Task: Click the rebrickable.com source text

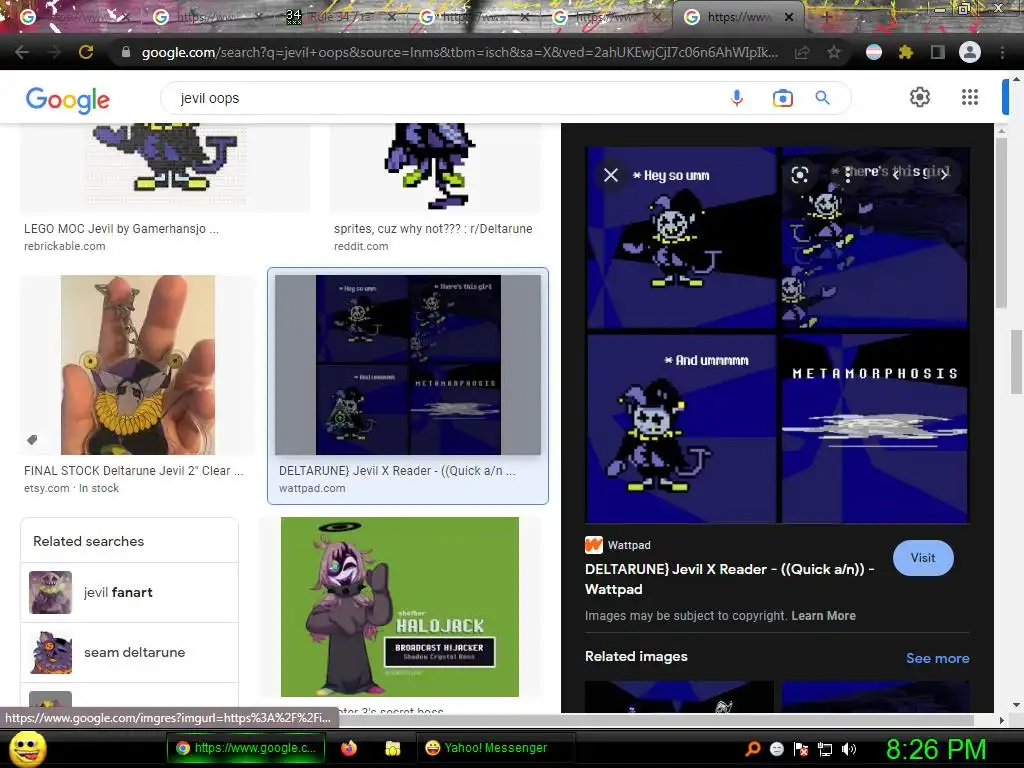Action: pyautogui.click(x=65, y=246)
